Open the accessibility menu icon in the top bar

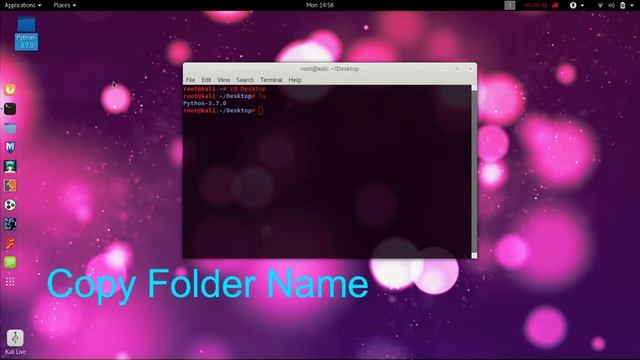coord(573,5)
